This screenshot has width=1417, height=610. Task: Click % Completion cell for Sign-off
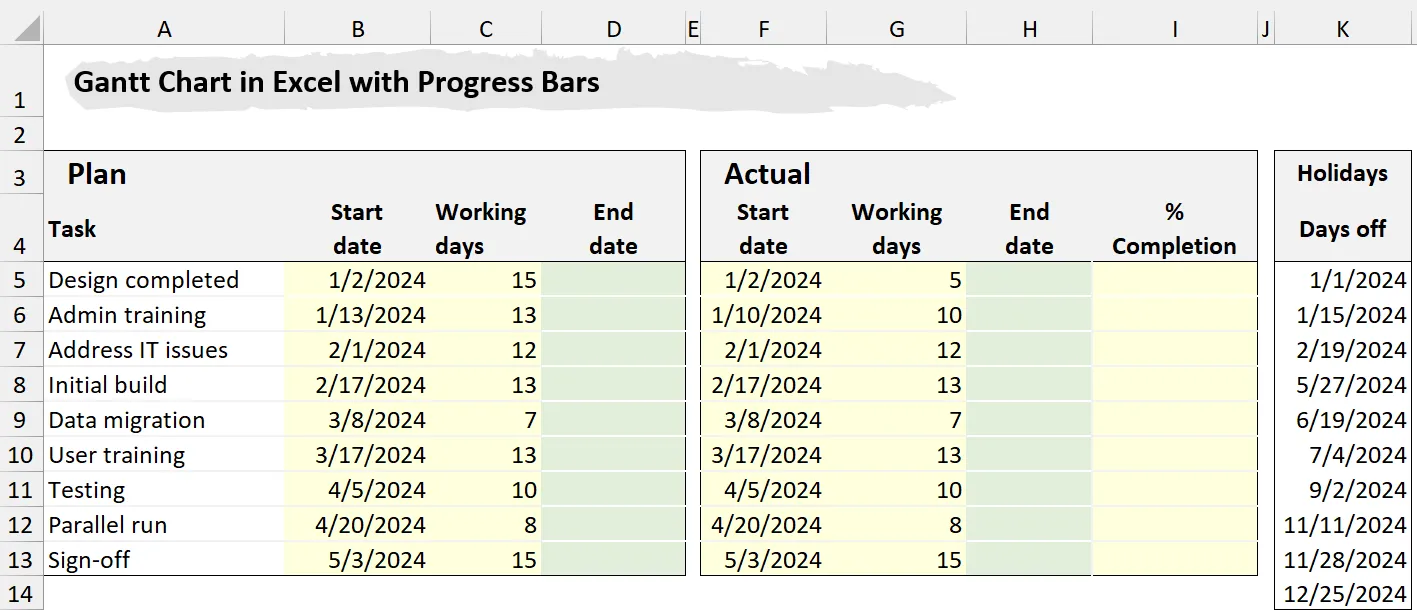(x=1174, y=560)
